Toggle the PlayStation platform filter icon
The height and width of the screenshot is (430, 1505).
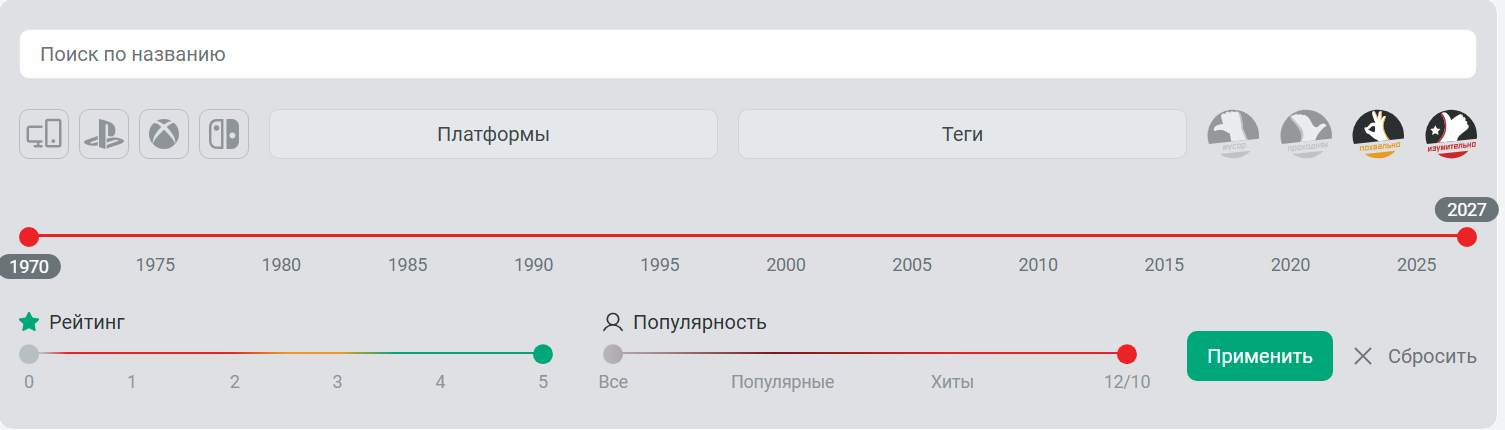click(104, 134)
